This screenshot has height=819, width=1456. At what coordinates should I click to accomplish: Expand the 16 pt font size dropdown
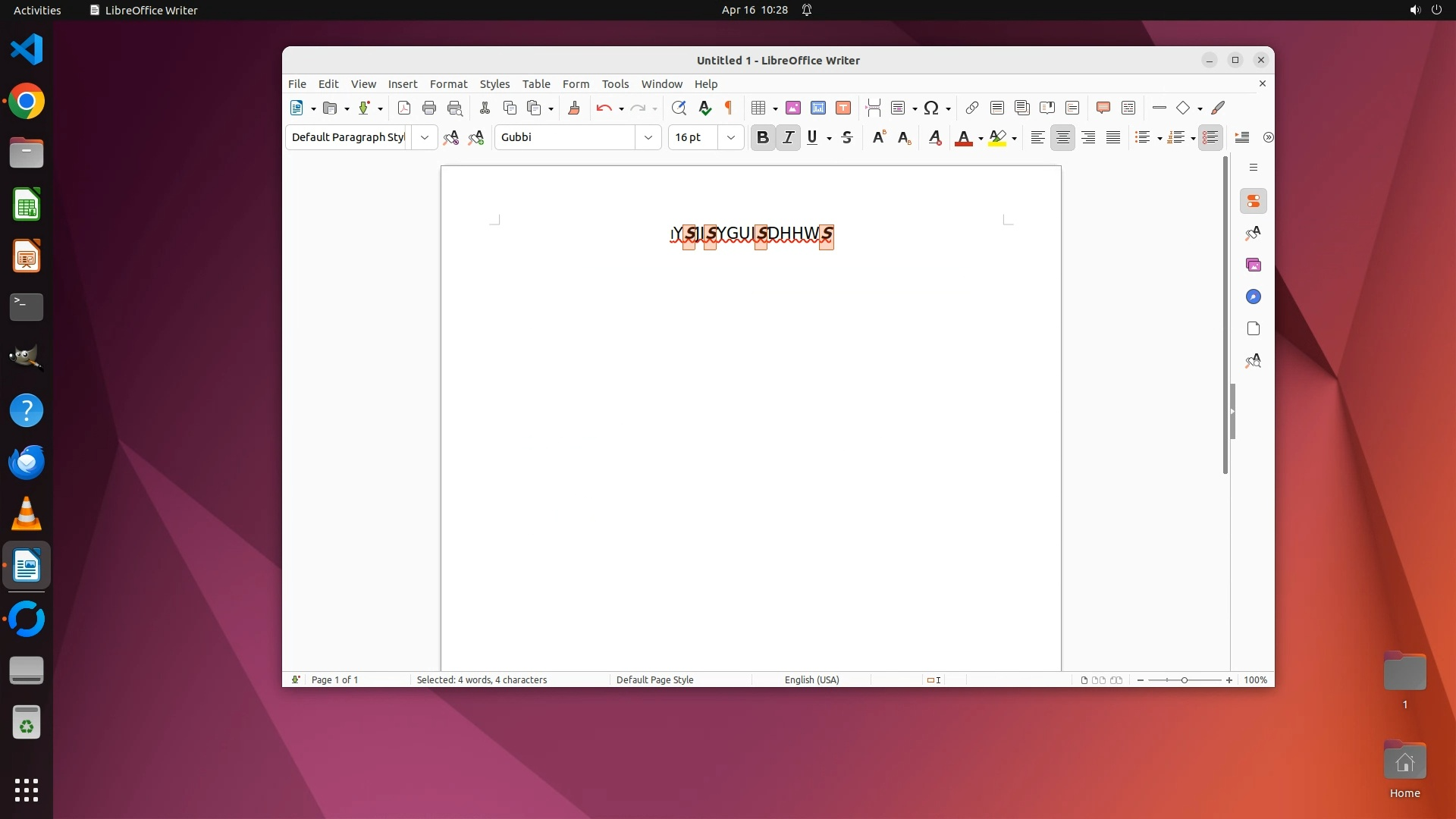click(x=731, y=137)
